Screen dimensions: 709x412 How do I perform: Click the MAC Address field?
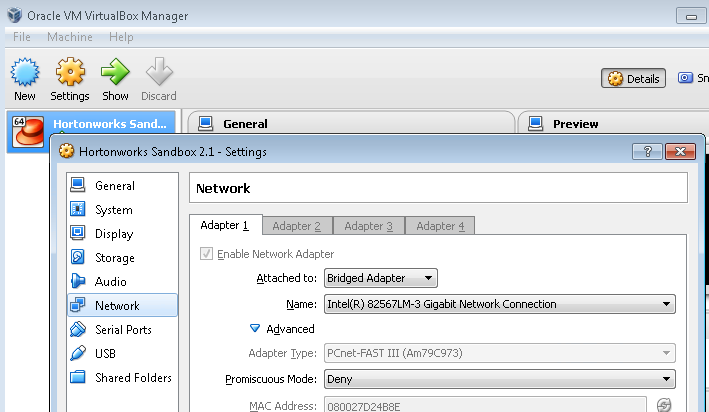coord(485,405)
